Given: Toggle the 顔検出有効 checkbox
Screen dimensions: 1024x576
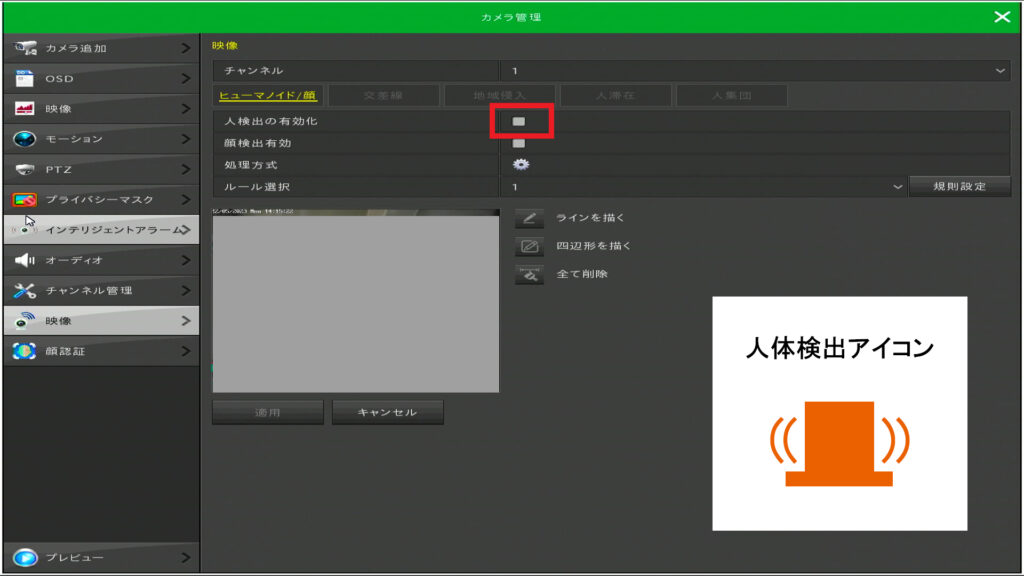Looking at the screenshot, I should point(519,143).
